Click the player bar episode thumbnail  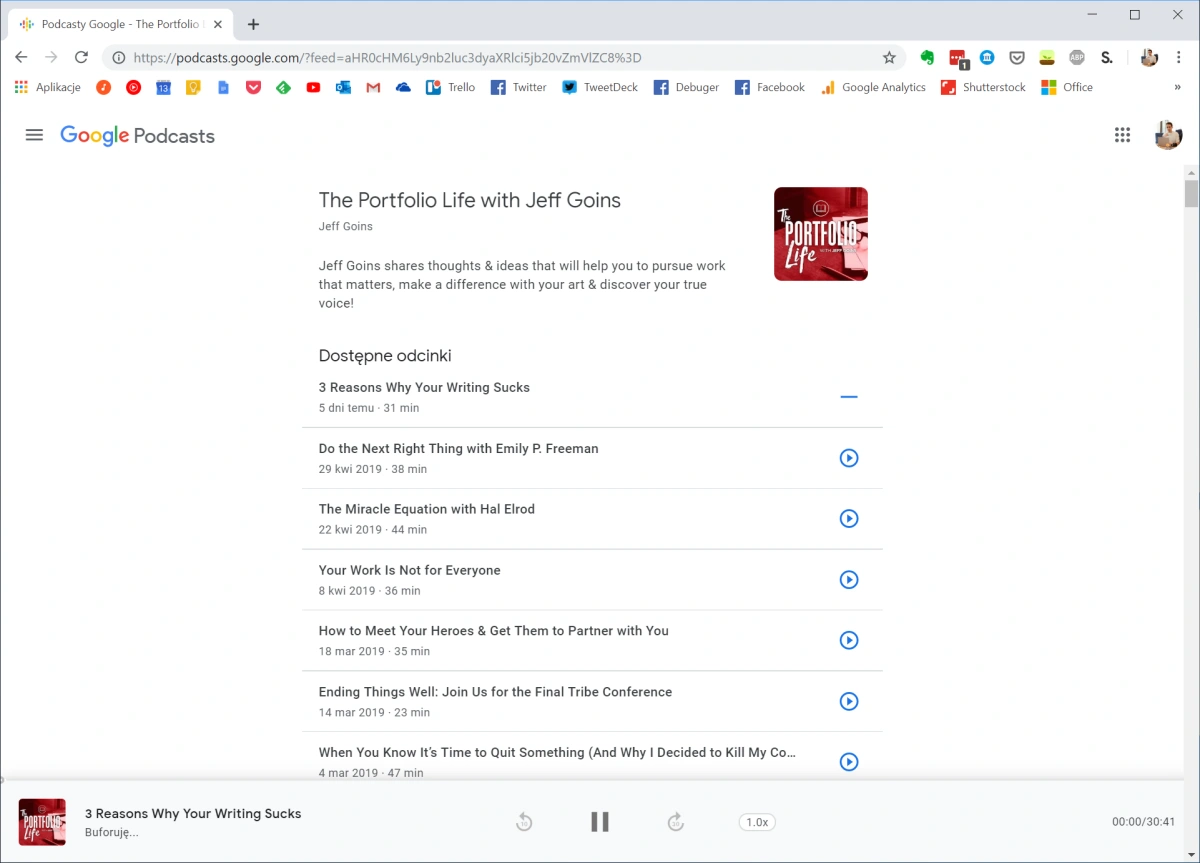coord(42,822)
